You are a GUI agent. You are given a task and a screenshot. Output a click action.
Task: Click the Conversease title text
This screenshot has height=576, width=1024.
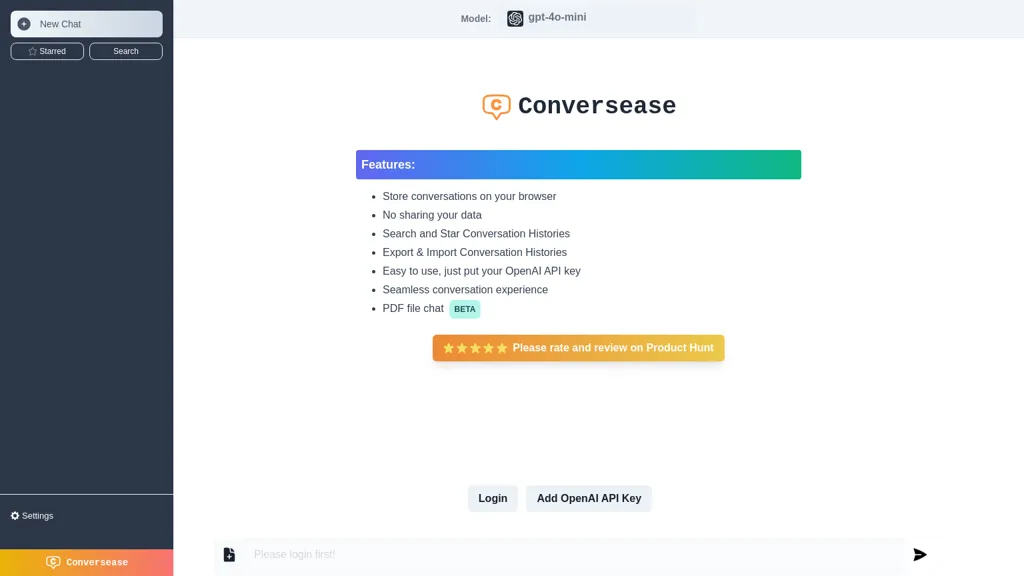coord(597,106)
